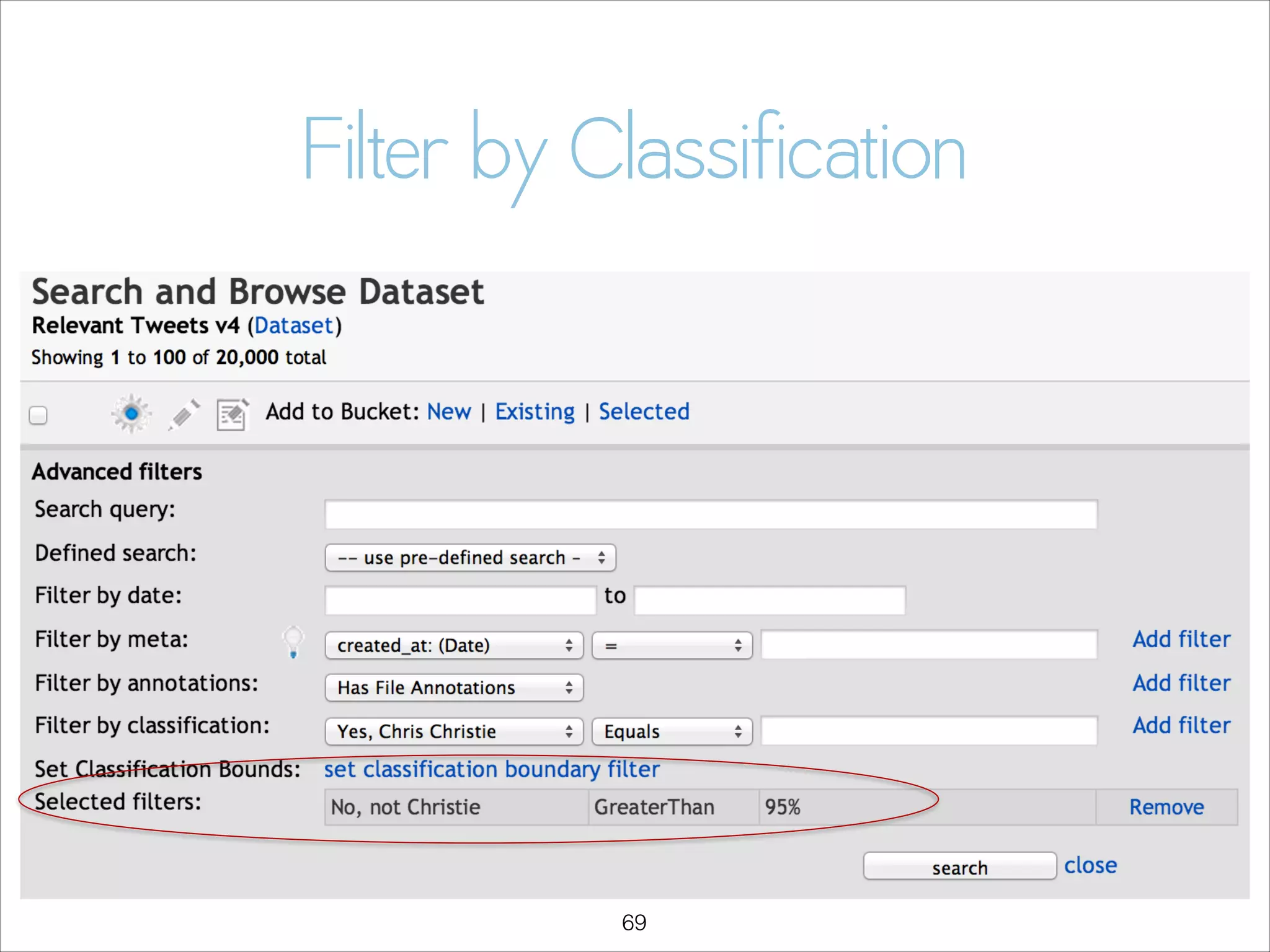The width and height of the screenshot is (1270, 952).
Task: Click the pencil edit icon
Action: click(x=184, y=415)
